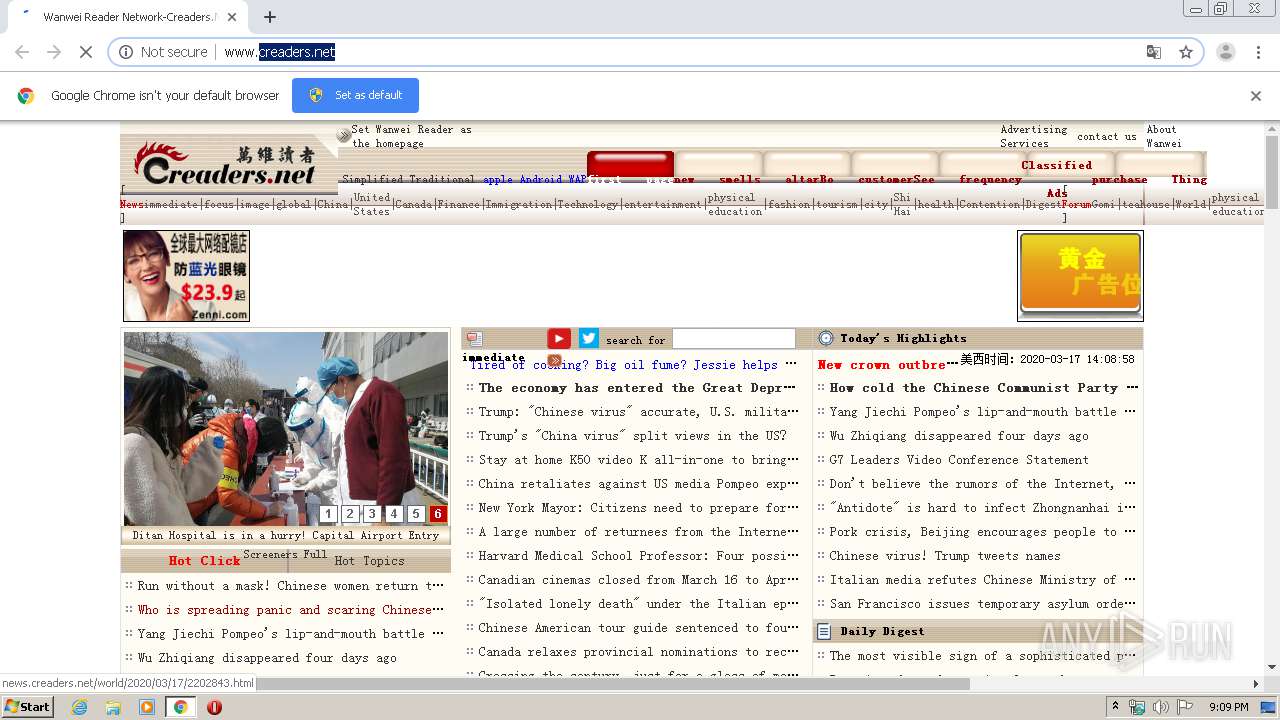
Task: Open the Technology navigation item
Action: [x=588, y=204]
